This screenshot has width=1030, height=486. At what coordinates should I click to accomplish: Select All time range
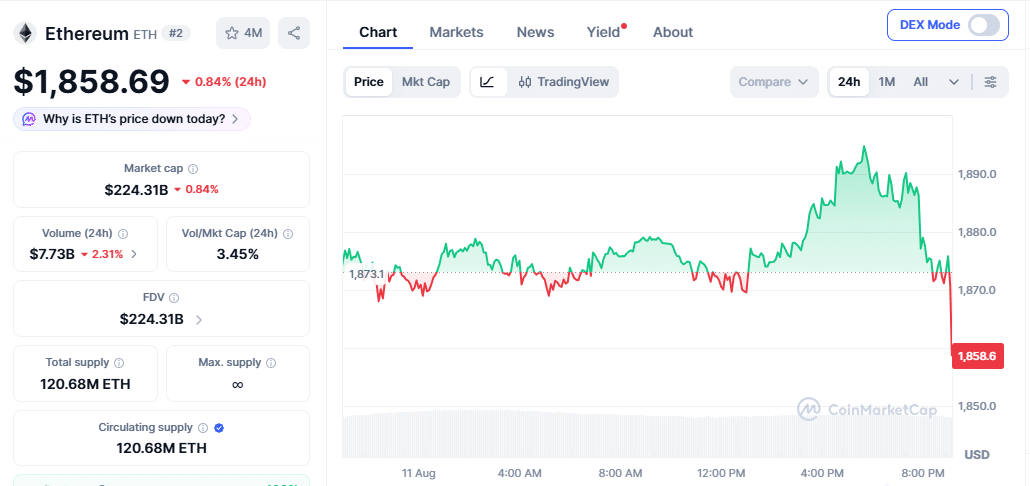[x=921, y=82]
